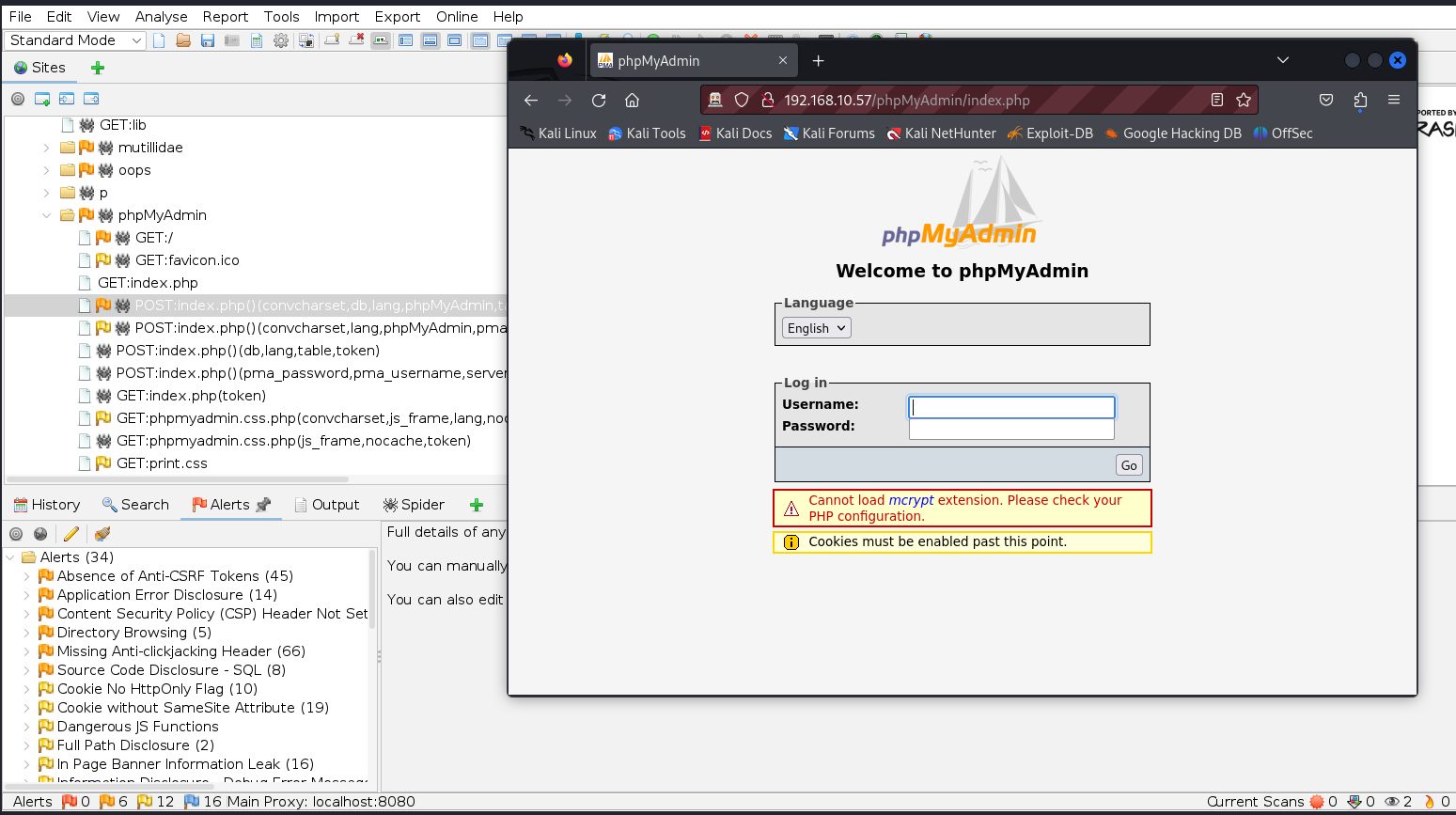This screenshot has width=1456, height=815.
Task: Open the Exploit-DB bookmark
Action: (1050, 133)
